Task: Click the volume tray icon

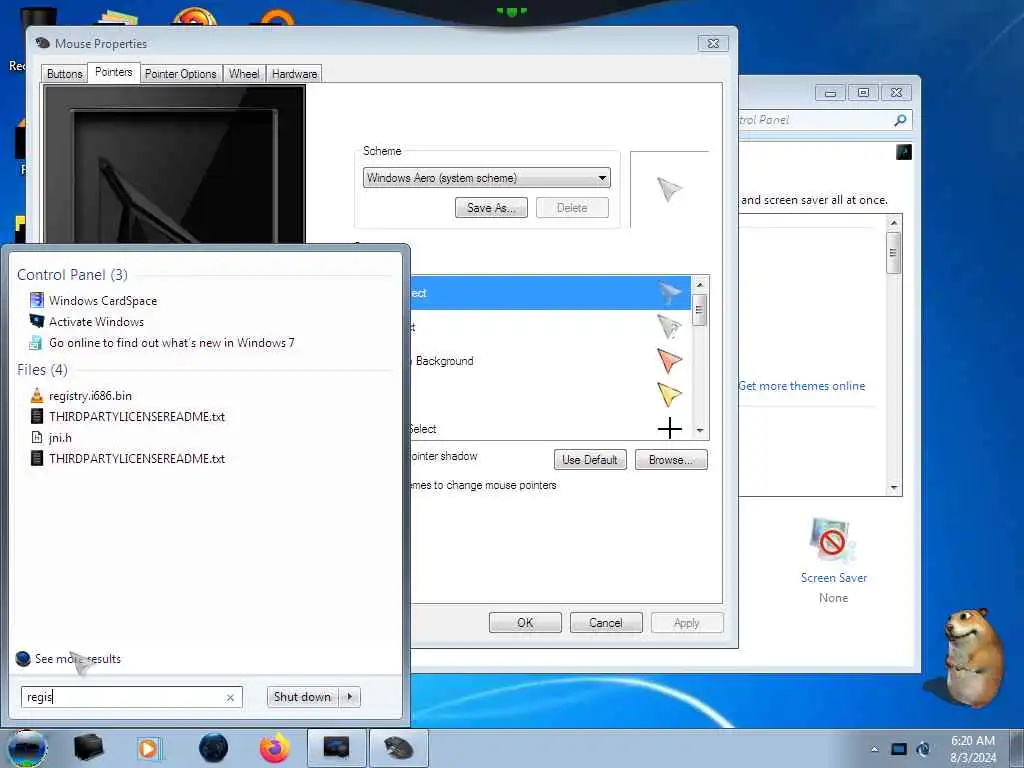Action: pos(923,749)
